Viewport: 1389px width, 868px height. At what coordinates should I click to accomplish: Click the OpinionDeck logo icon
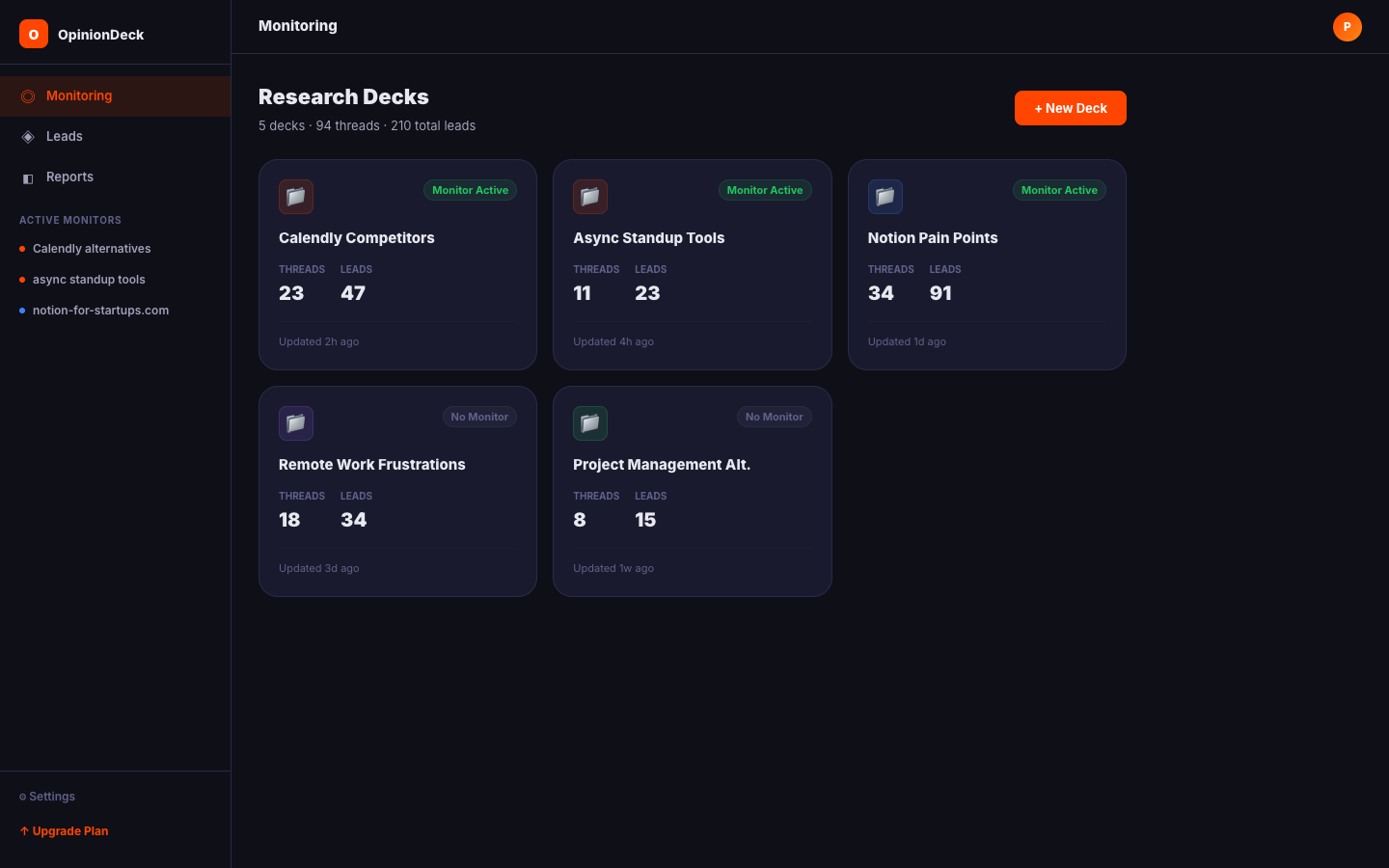click(x=33, y=33)
